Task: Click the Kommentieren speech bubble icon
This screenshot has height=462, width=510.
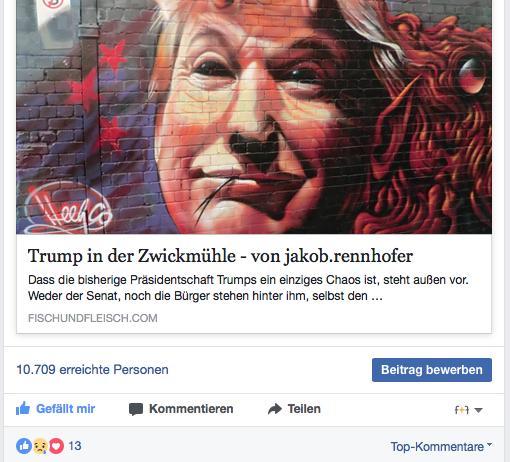Action: pyautogui.click(x=136, y=409)
